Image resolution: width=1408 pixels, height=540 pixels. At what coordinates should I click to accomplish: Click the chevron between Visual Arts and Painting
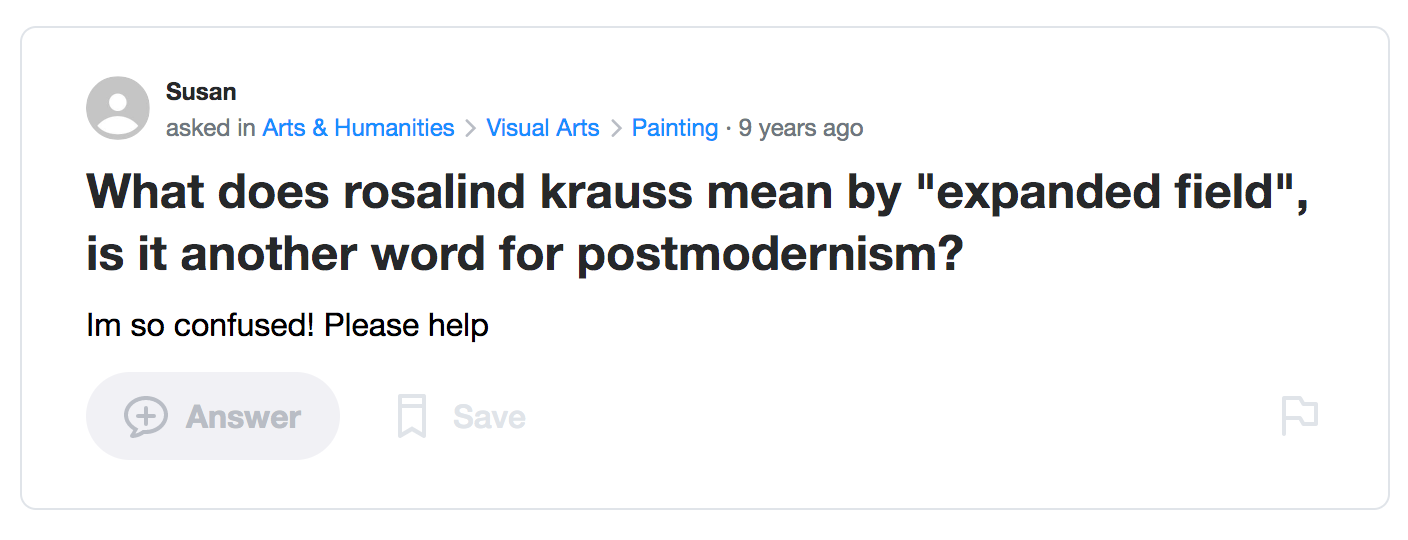[616, 129]
